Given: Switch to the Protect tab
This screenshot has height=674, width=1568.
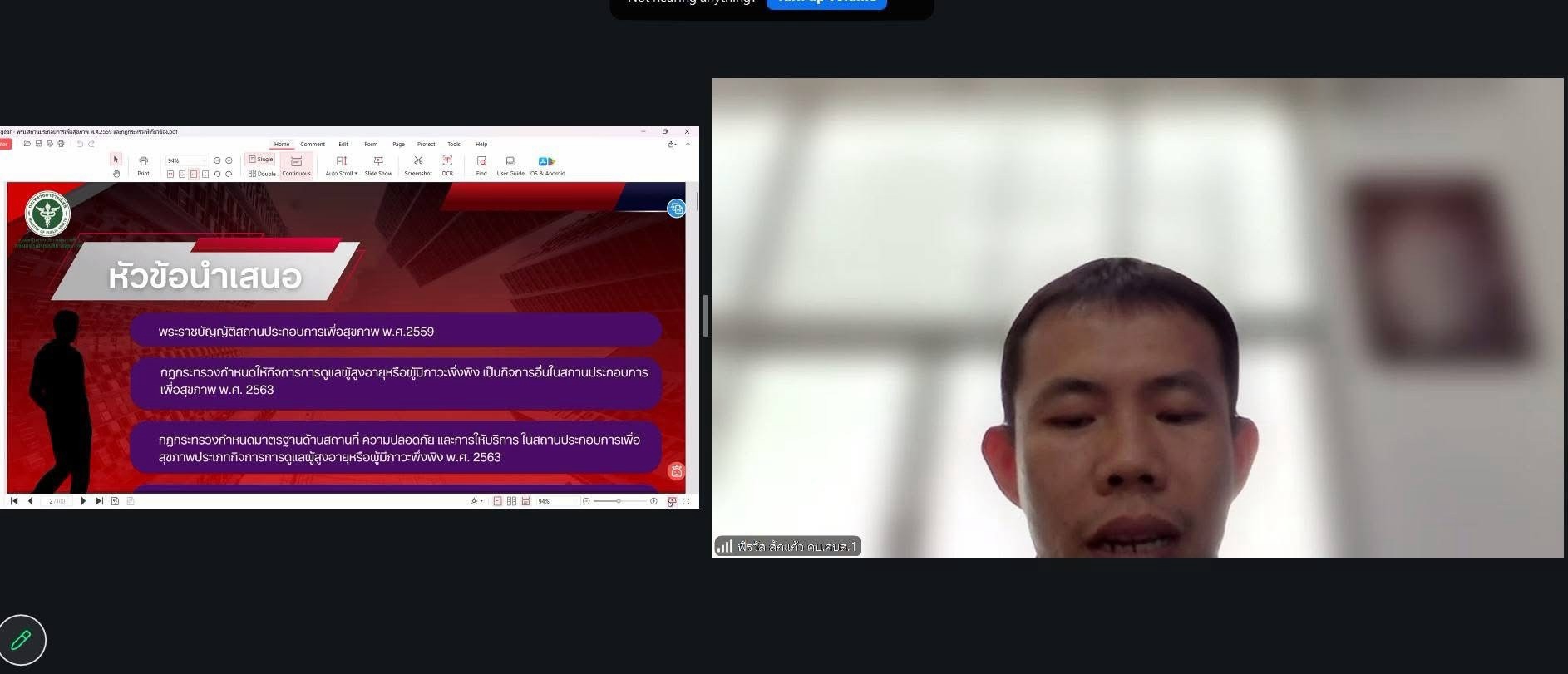Looking at the screenshot, I should coord(427,145).
